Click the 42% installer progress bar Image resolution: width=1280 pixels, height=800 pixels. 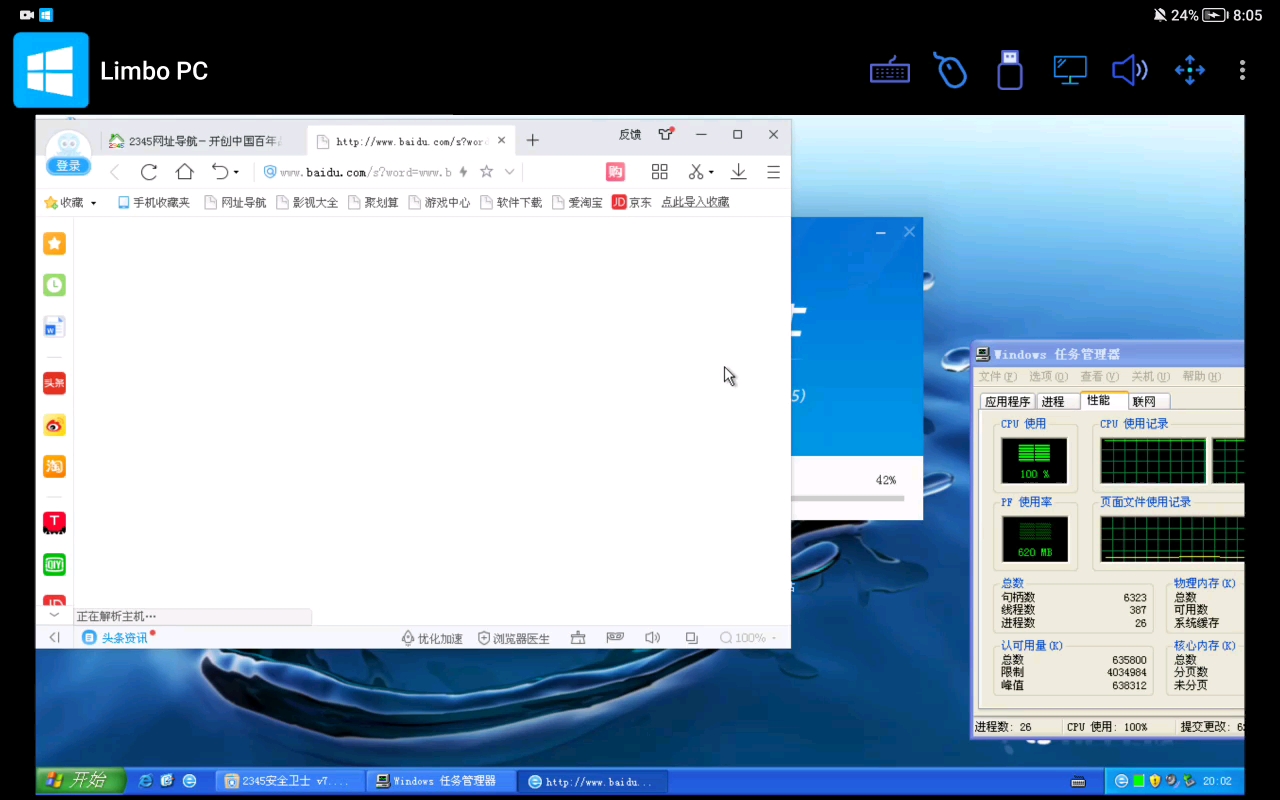pos(848,498)
